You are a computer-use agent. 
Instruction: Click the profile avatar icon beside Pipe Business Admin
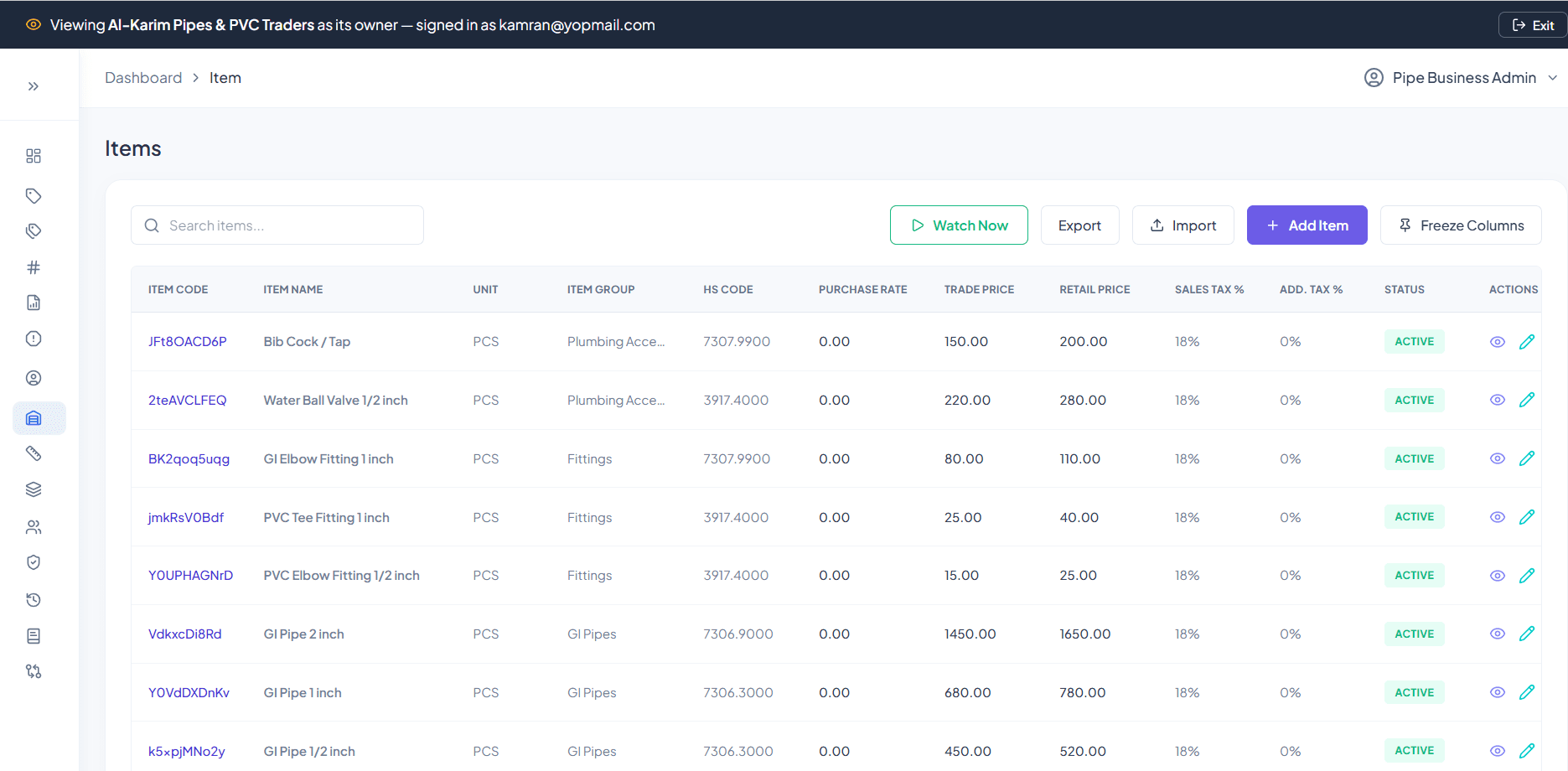tap(1374, 78)
